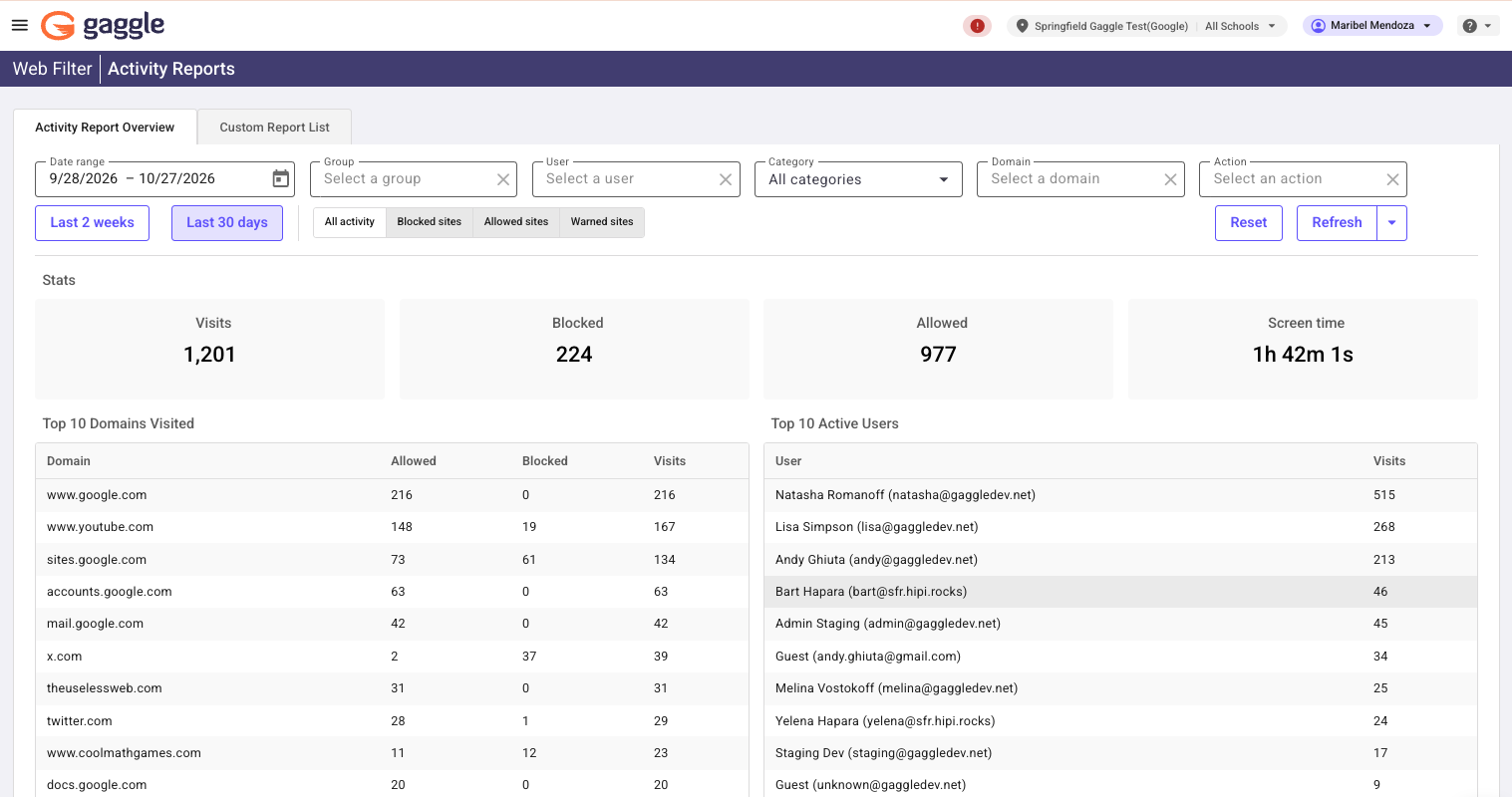
Task: Click the sites.google.com domain row
Action: 392,560
